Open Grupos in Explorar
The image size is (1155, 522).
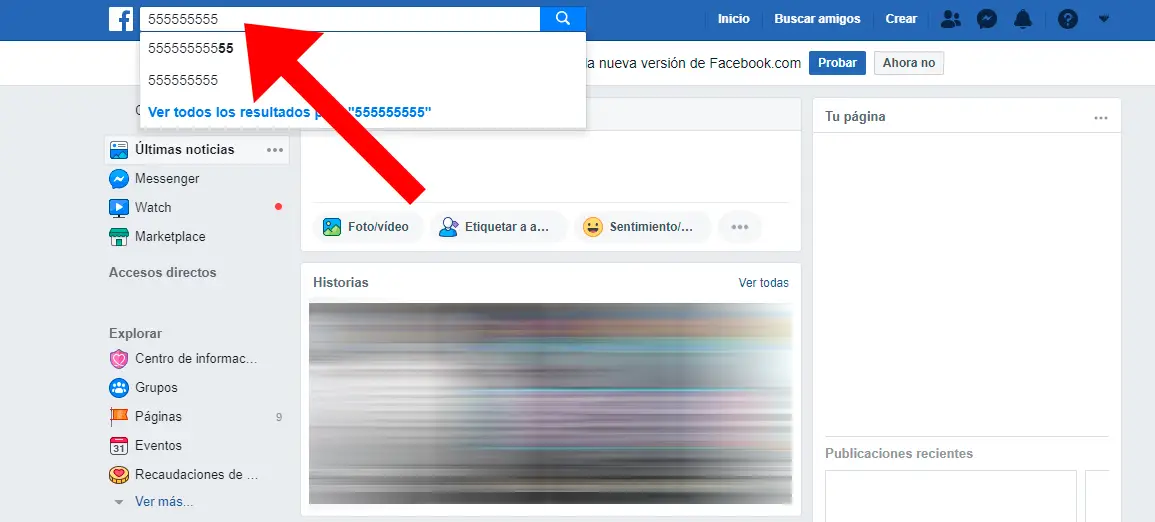pos(156,387)
